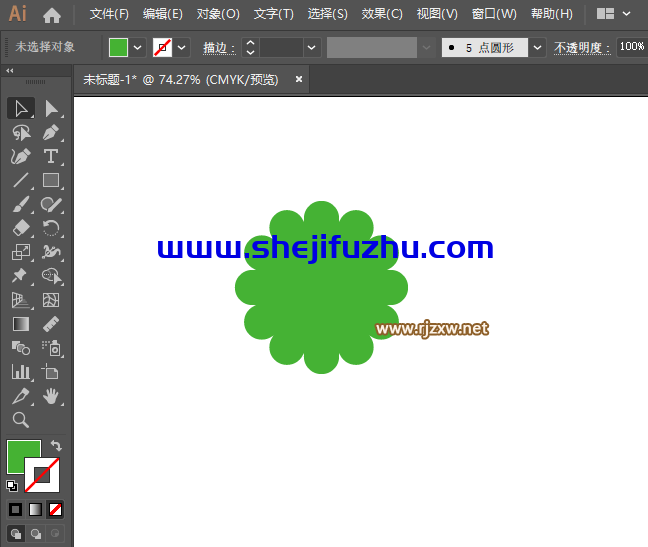Set paint type to Gradient

click(x=36, y=509)
